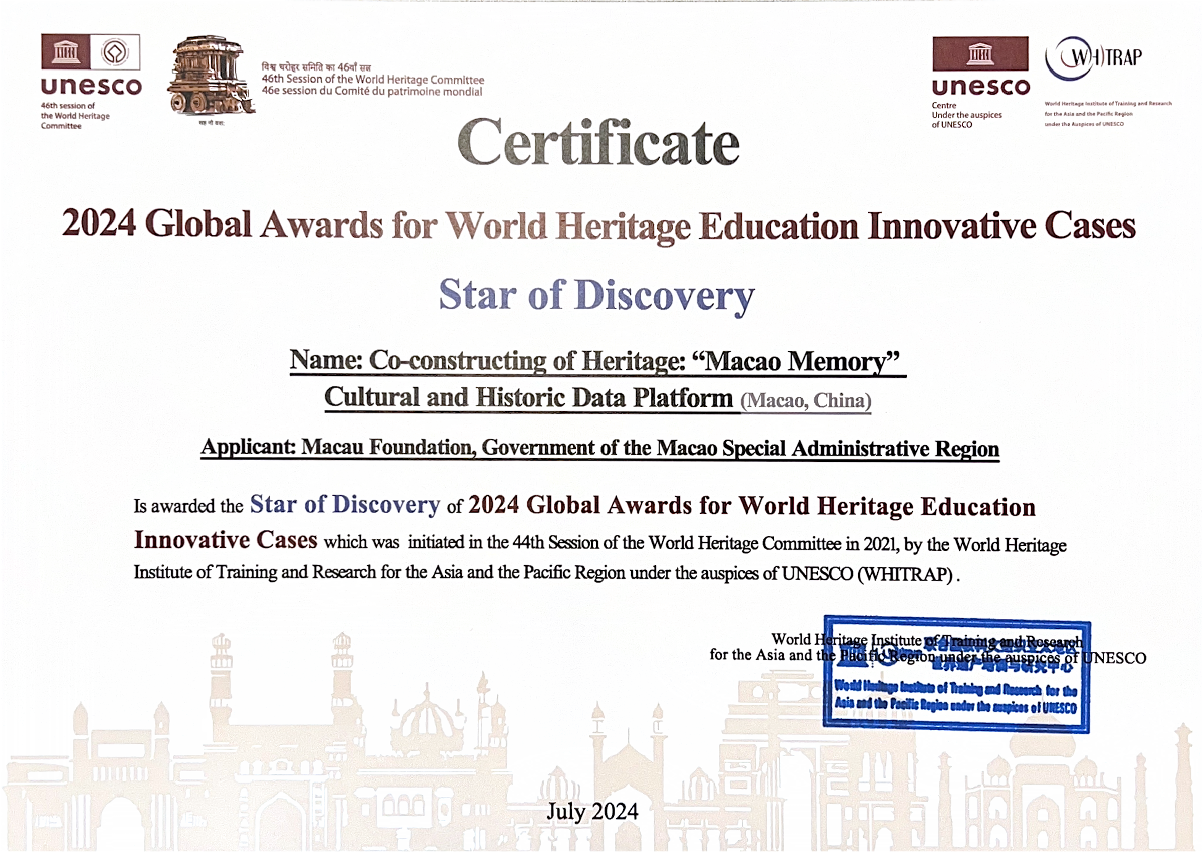This screenshot has width=1203, height=852.
Task: Click "Centre Under the auspices of UNESCO" caption
Action: [966, 114]
